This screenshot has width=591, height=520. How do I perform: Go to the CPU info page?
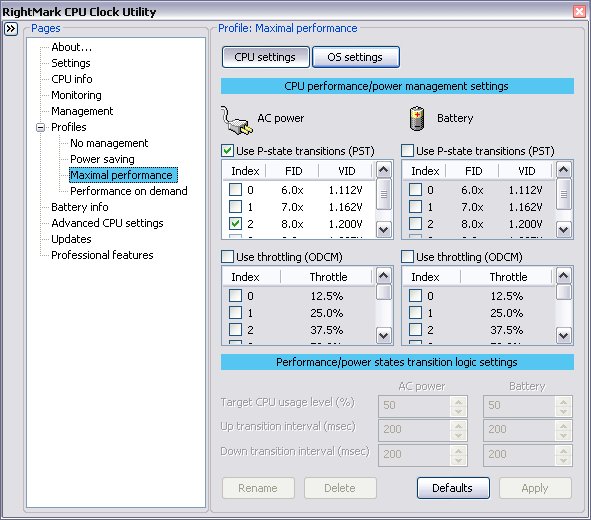(72, 79)
